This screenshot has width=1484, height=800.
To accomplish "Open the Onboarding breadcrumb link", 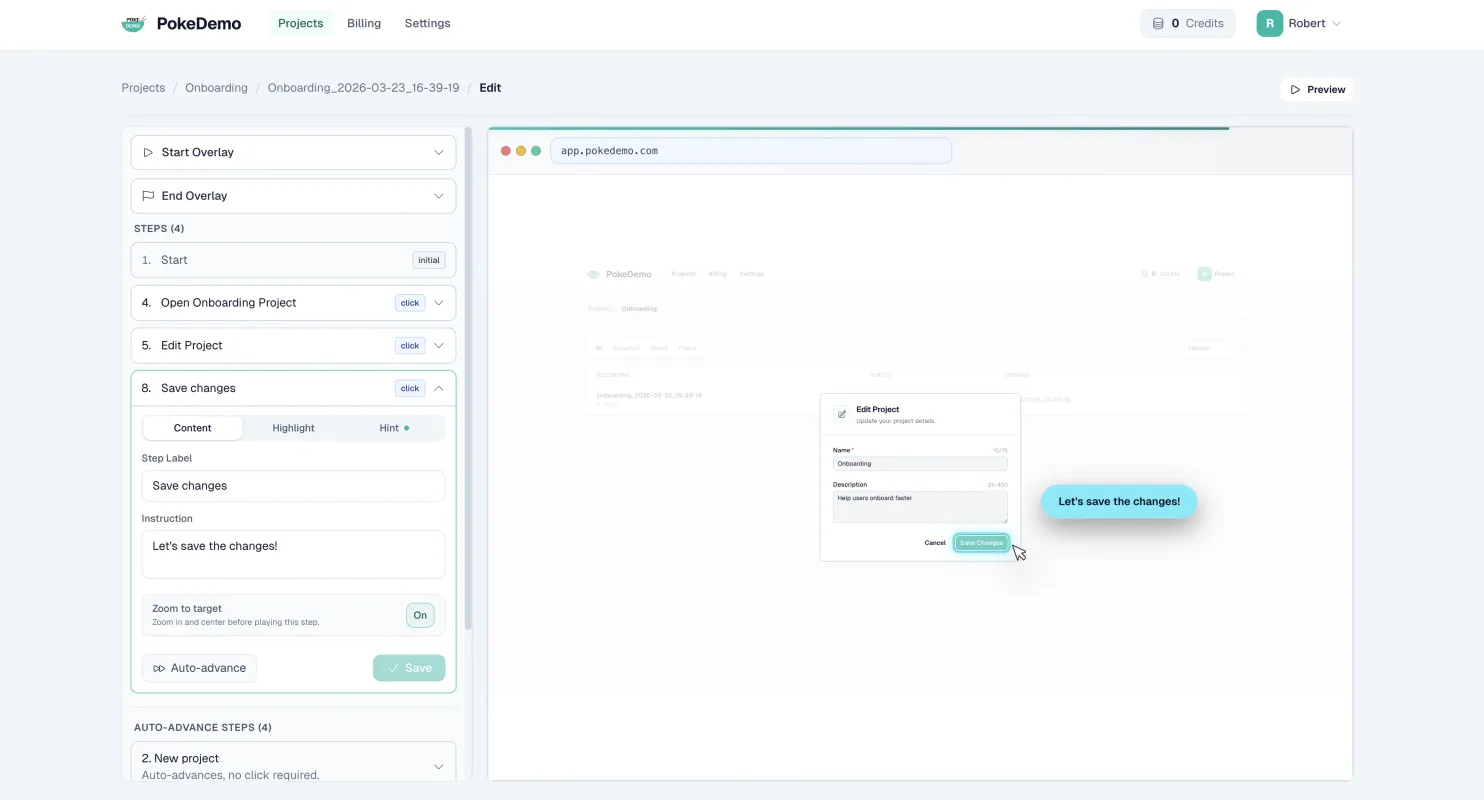I will 216,88.
